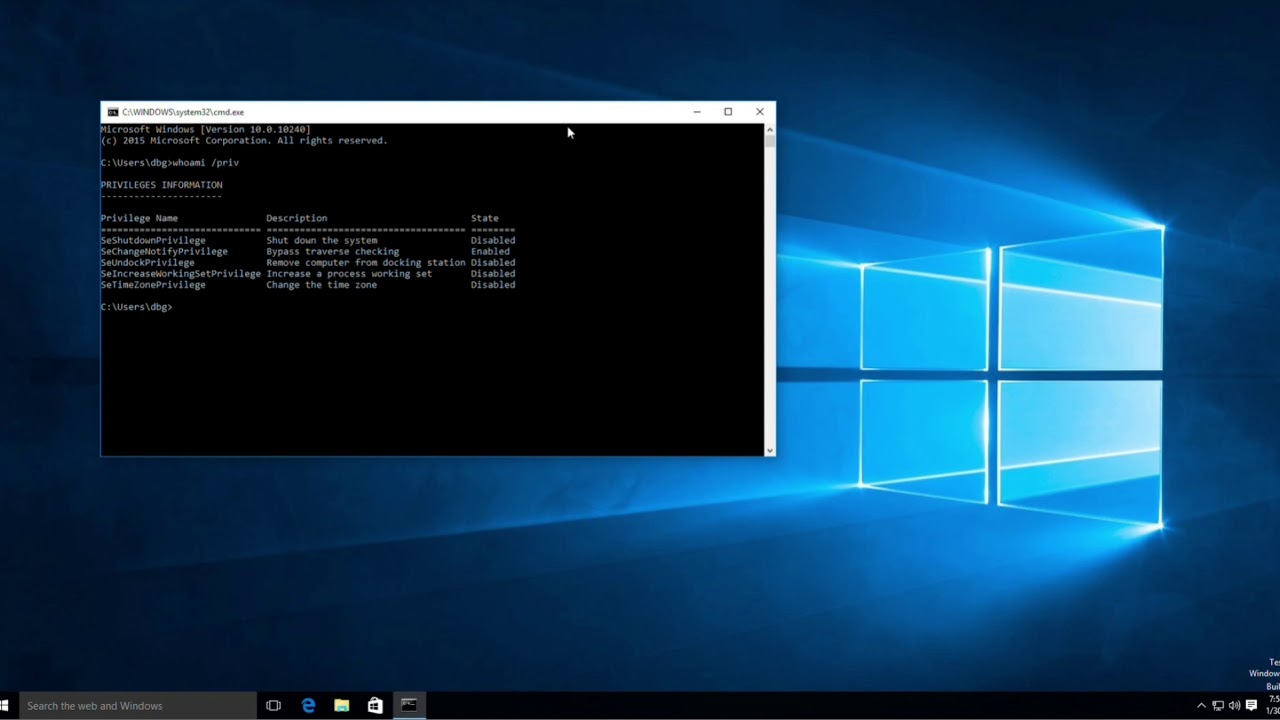
Task: Show hidden system tray icons
Action: pos(1201,706)
